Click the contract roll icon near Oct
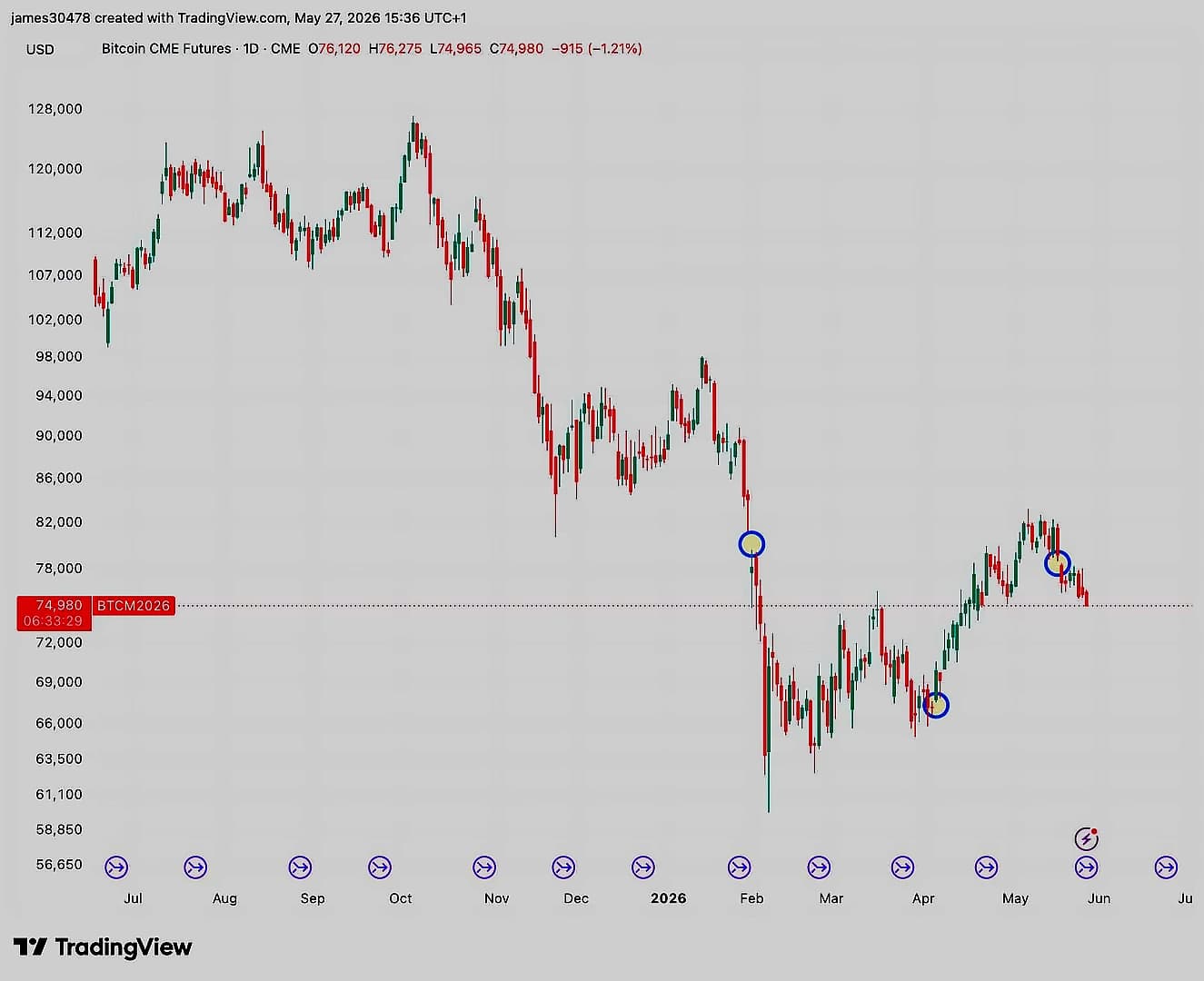This screenshot has height=981, width=1204. (x=380, y=867)
